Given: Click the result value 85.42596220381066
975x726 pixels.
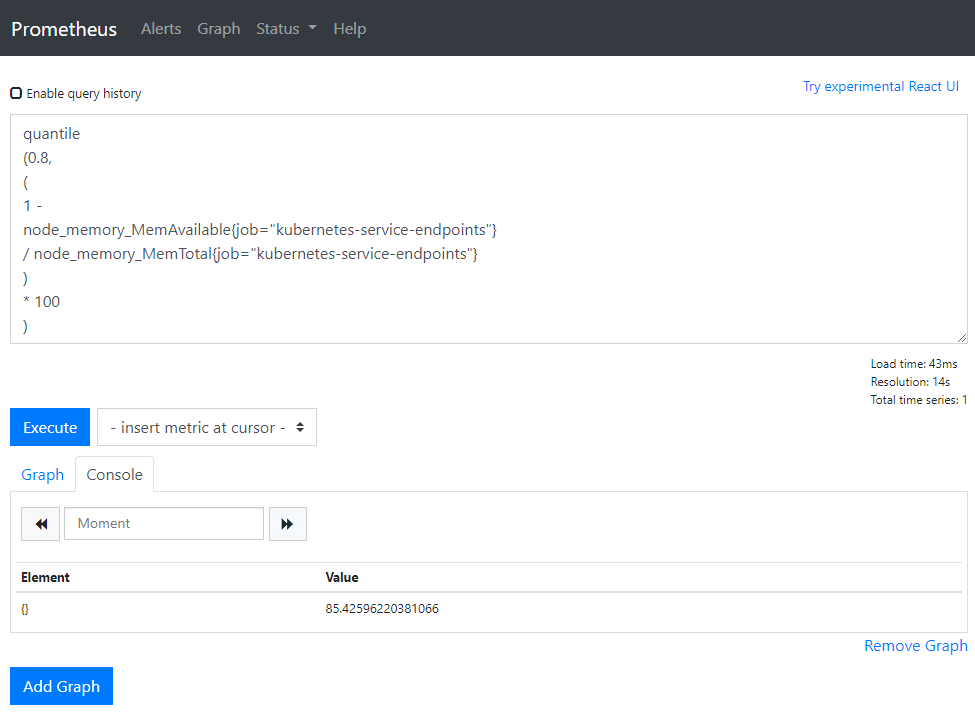Looking at the screenshot, I should [382, 608].
